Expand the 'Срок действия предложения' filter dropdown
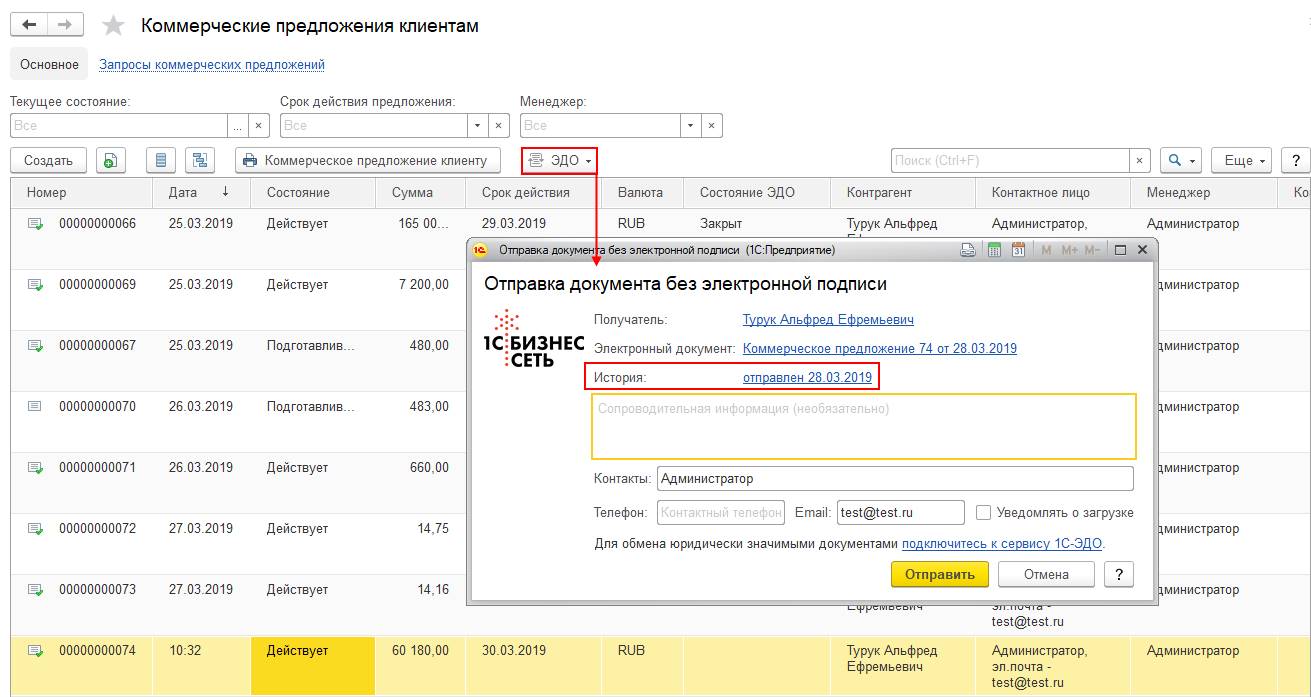 [477, 126]
